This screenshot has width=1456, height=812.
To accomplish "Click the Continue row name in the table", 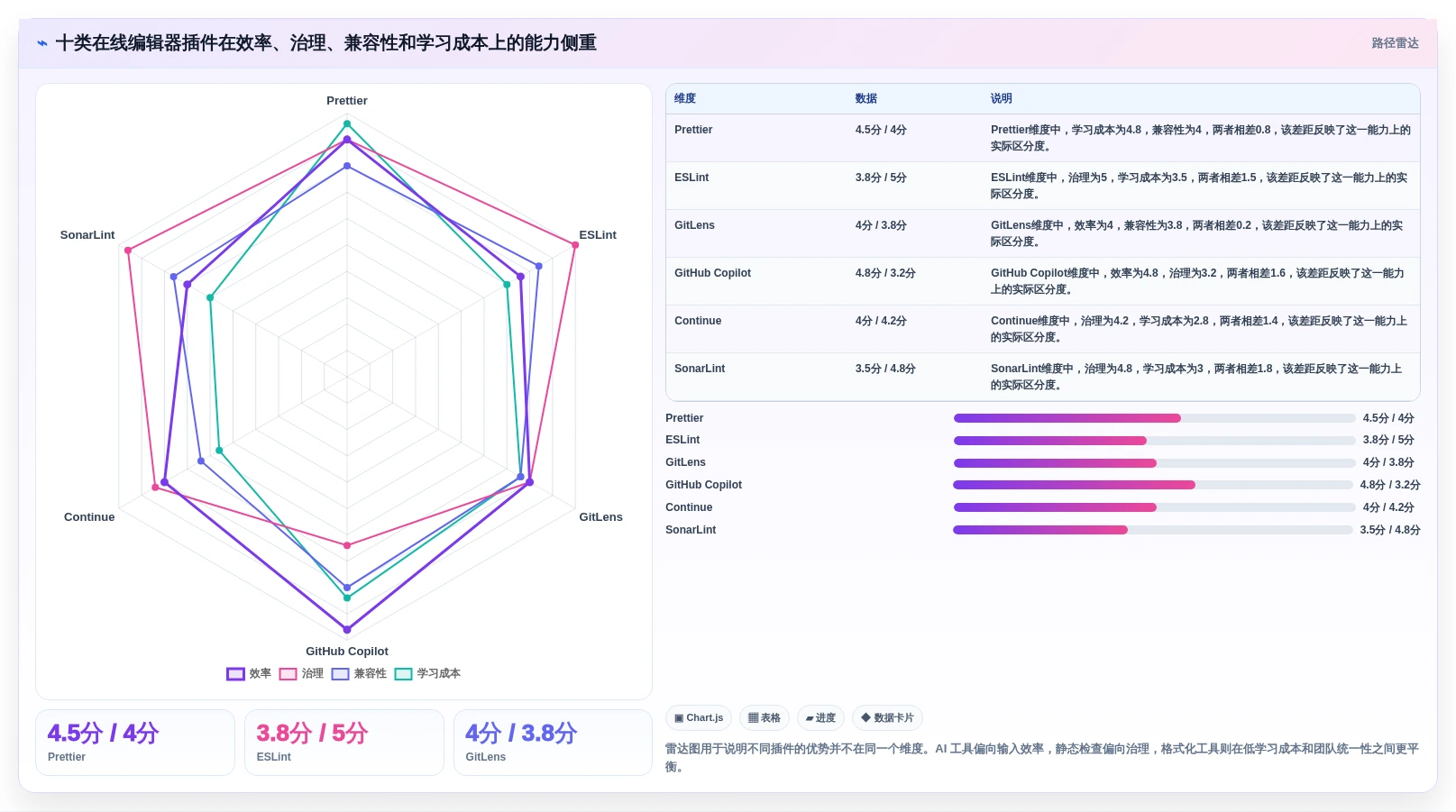I will 698,321.
